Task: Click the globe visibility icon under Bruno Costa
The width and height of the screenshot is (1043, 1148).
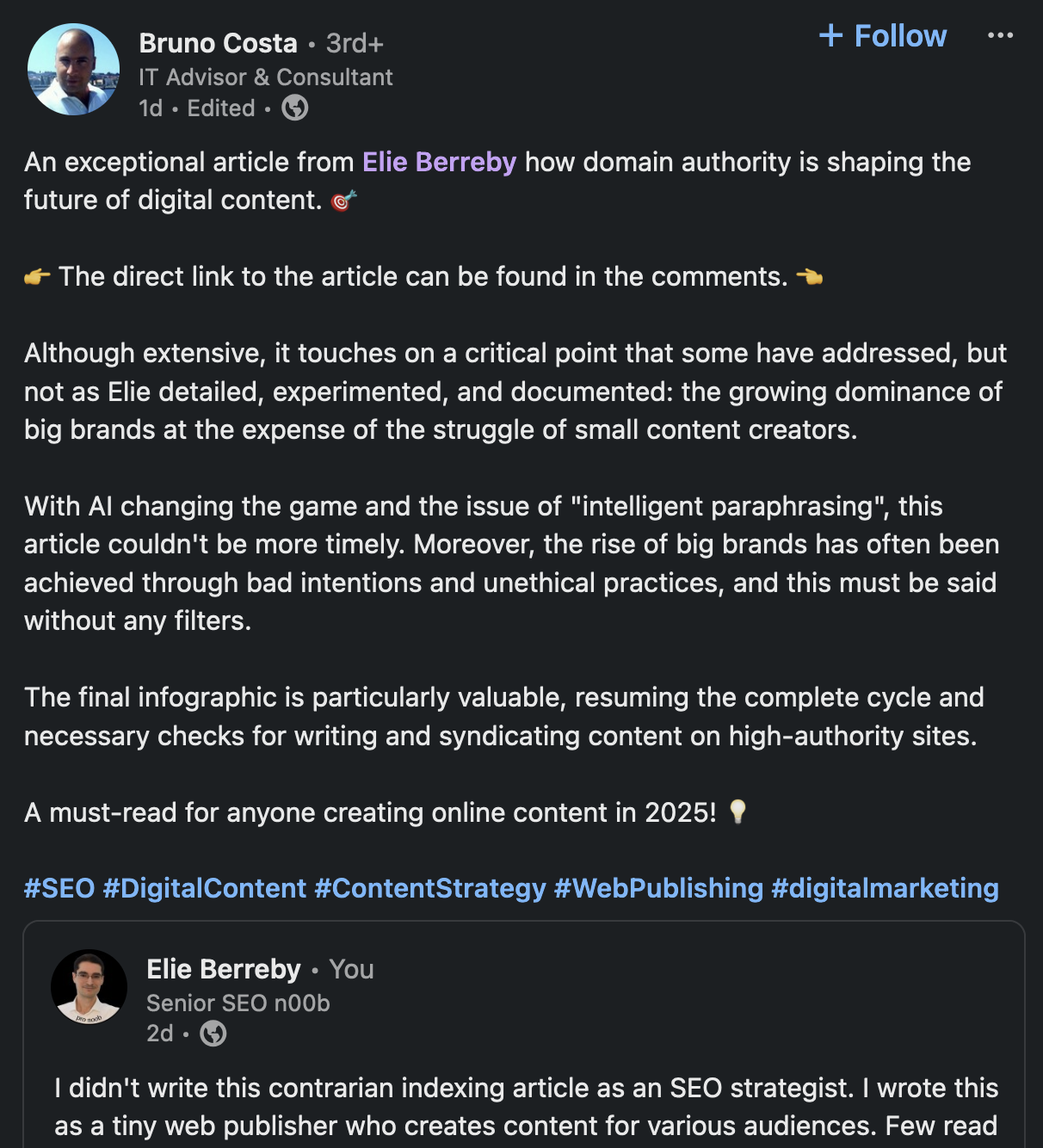Action: pos(295,108)
